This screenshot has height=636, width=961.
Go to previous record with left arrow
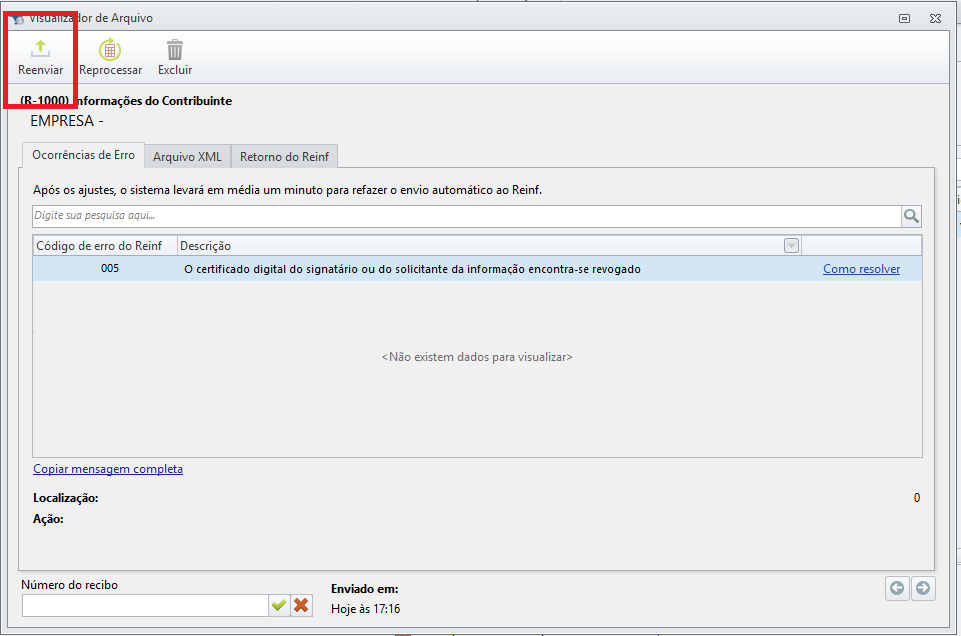(897, 588)
